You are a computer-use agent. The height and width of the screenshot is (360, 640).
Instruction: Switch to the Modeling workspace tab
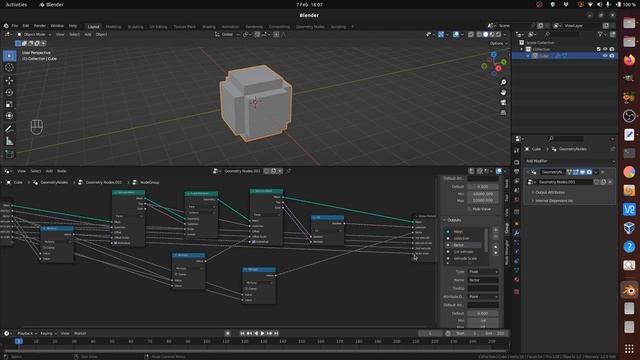click(113, 27)
